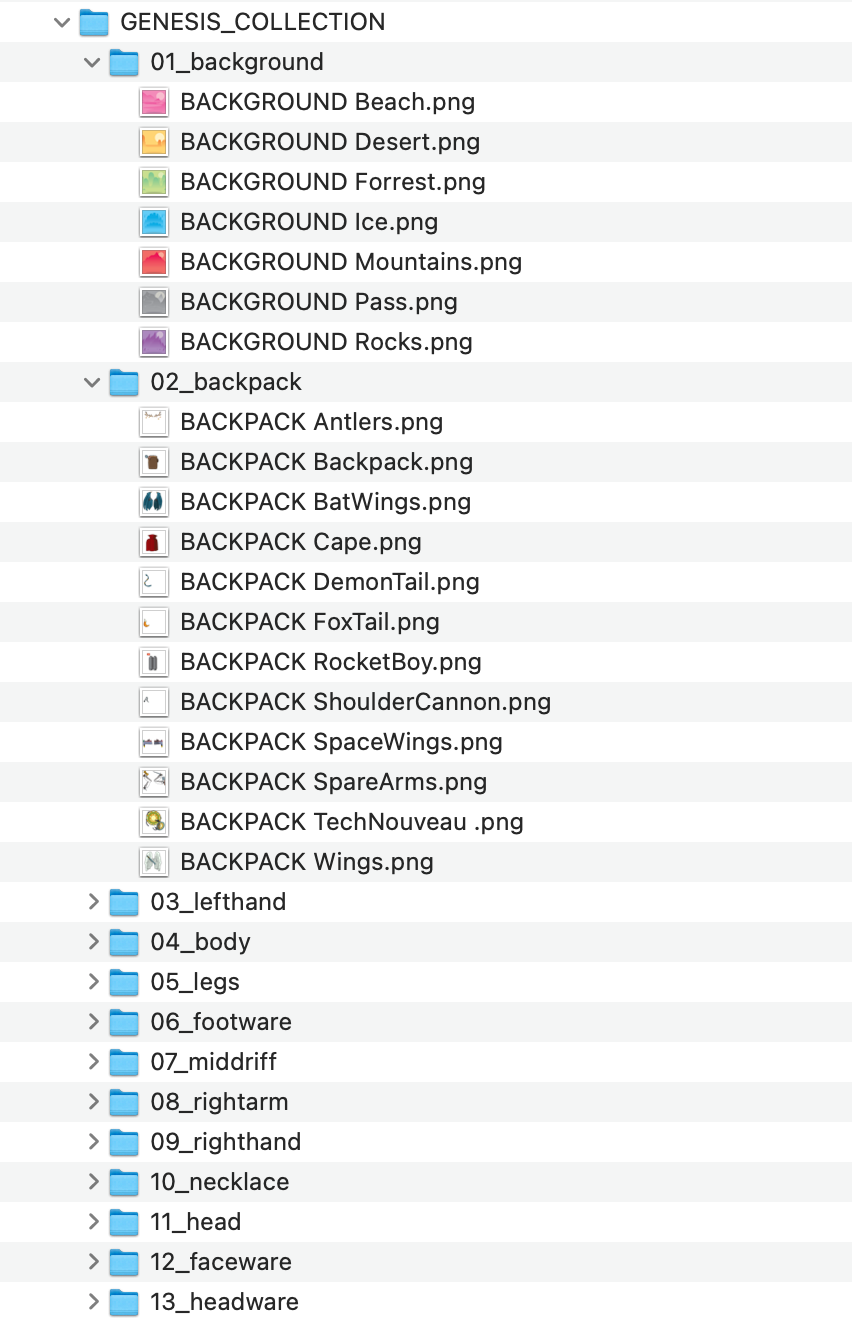Click the BACKPACK Antlers.png file icon
The image size is (852, 1322).
[x=153, y=422]
